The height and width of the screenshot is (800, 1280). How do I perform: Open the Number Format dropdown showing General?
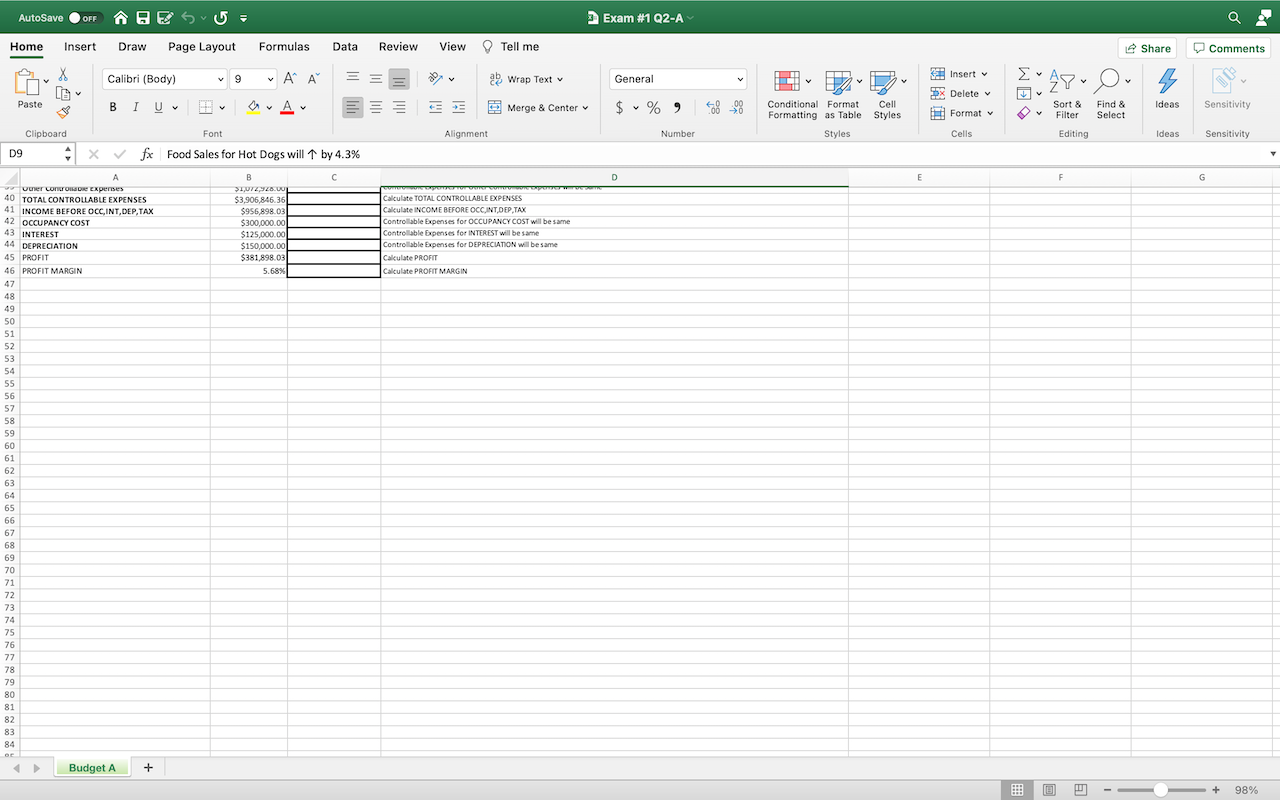677,78
